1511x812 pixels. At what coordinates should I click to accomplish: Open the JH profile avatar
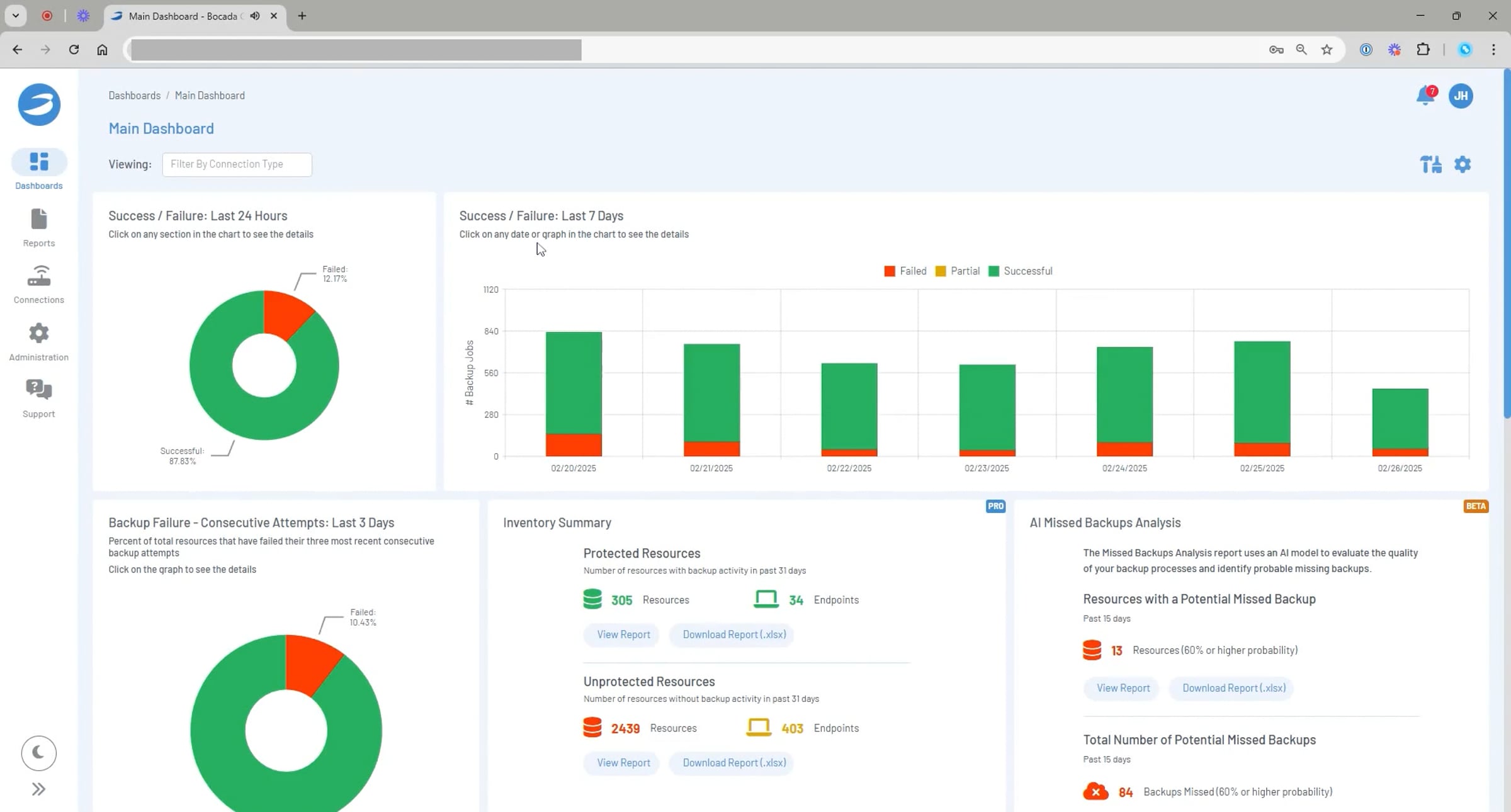(1461, 96)
